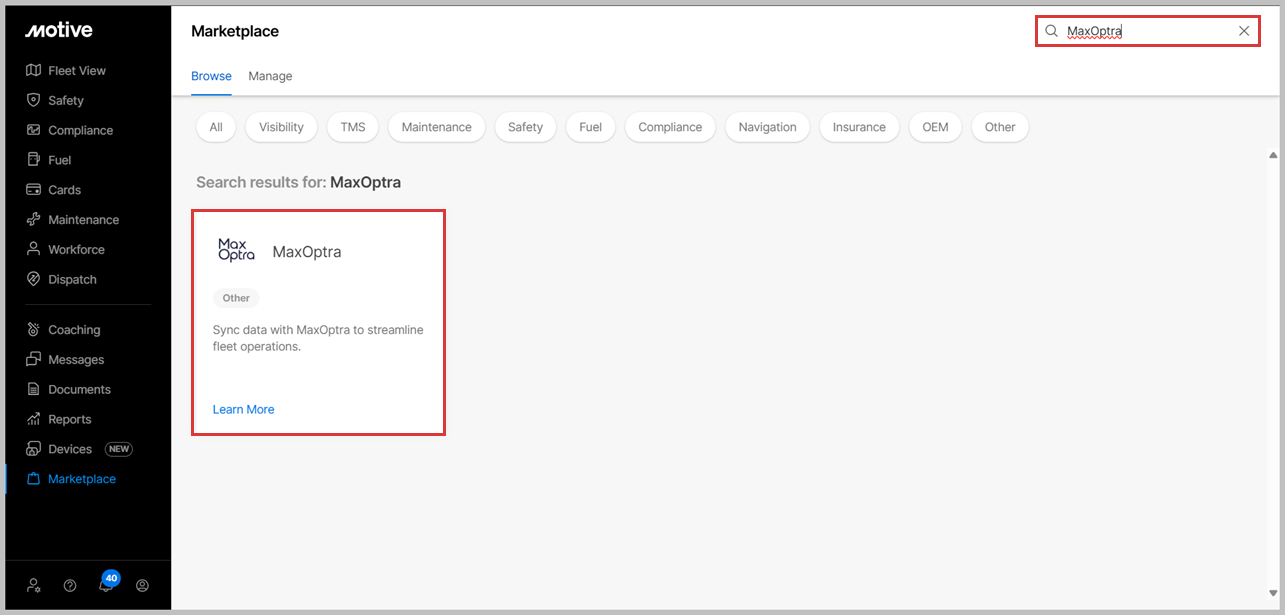This screenshot has height=615, width=1285.
Task: Click the search magnifier icon
Action: [x=1052, y=31]
